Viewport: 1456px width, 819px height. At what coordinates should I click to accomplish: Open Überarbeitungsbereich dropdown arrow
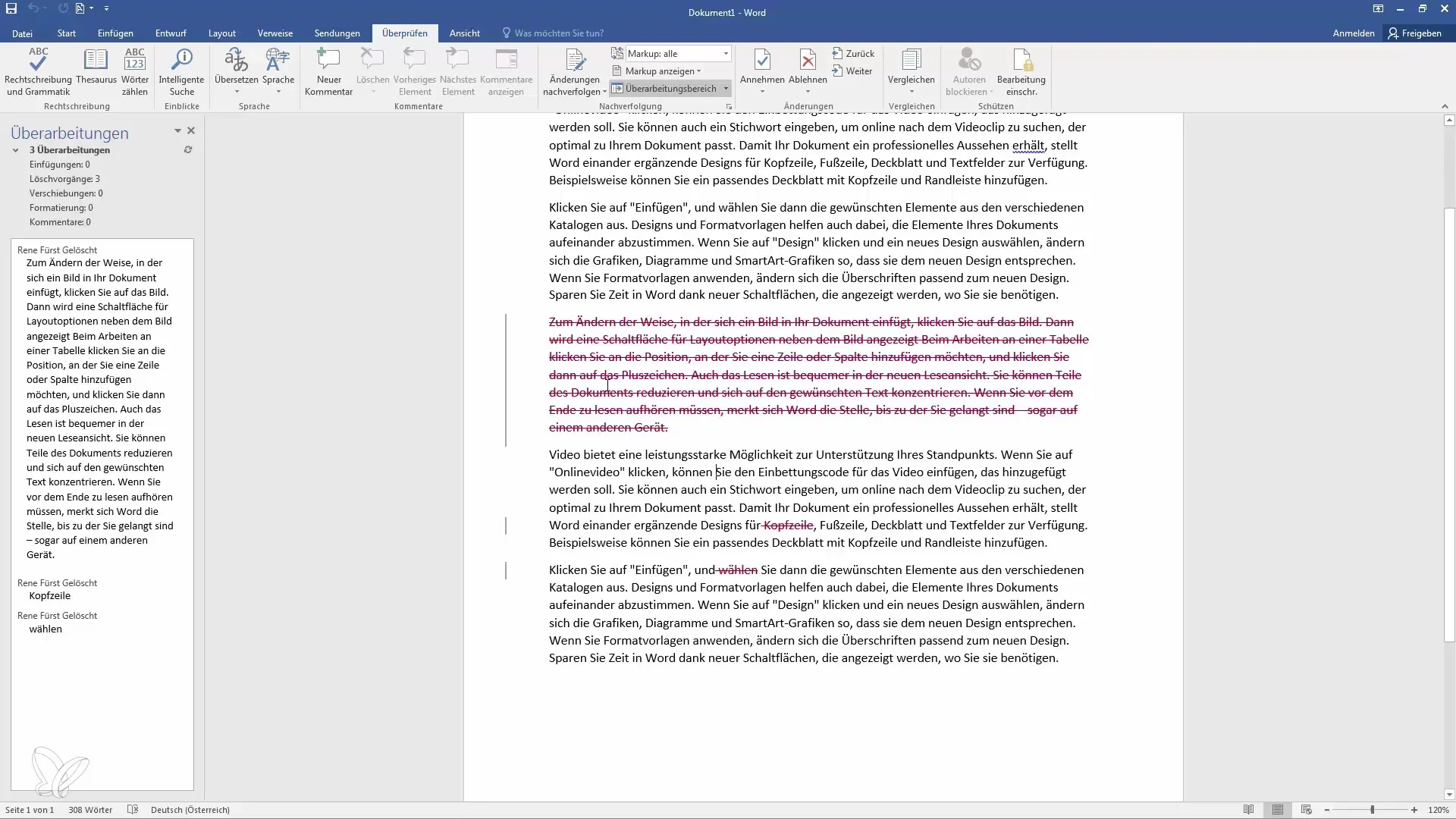[726, 89]
